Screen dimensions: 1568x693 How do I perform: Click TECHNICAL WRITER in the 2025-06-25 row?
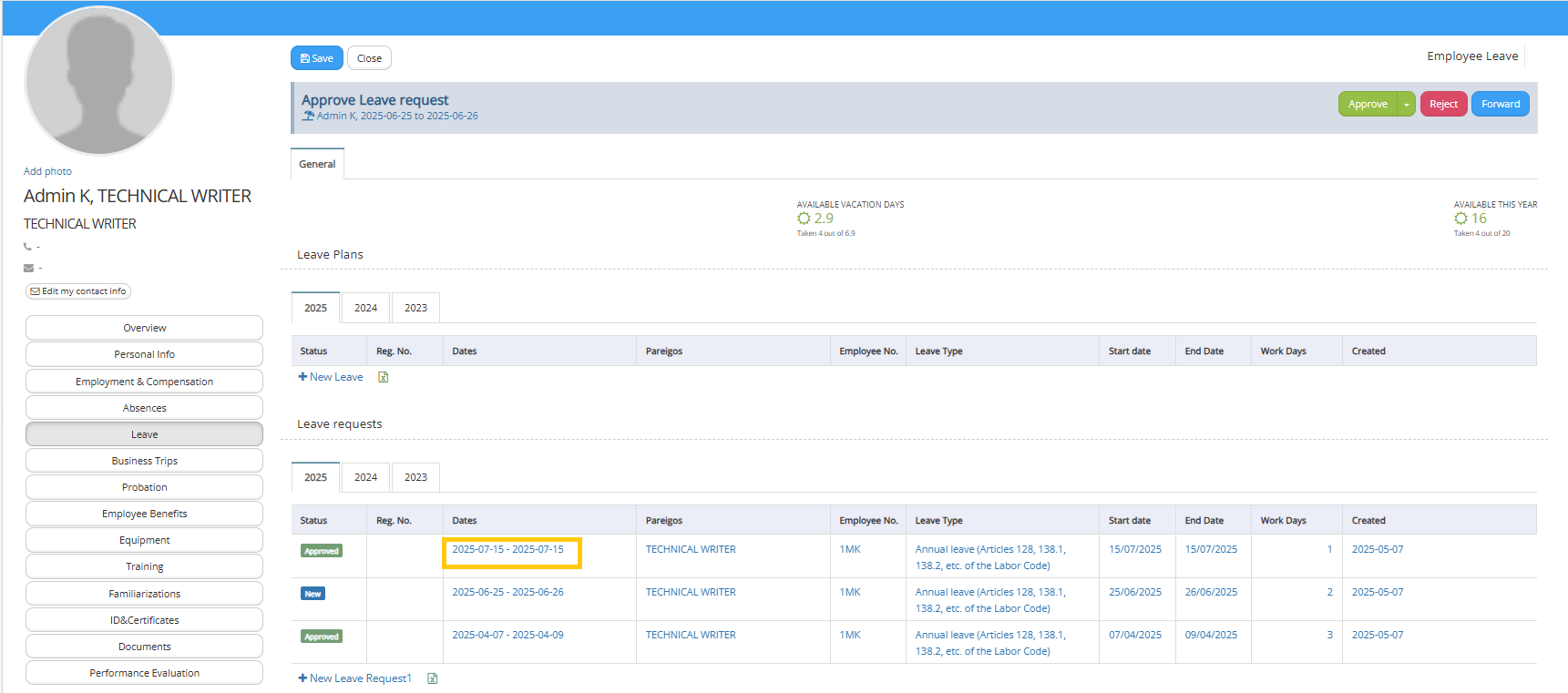coord(691,592)
